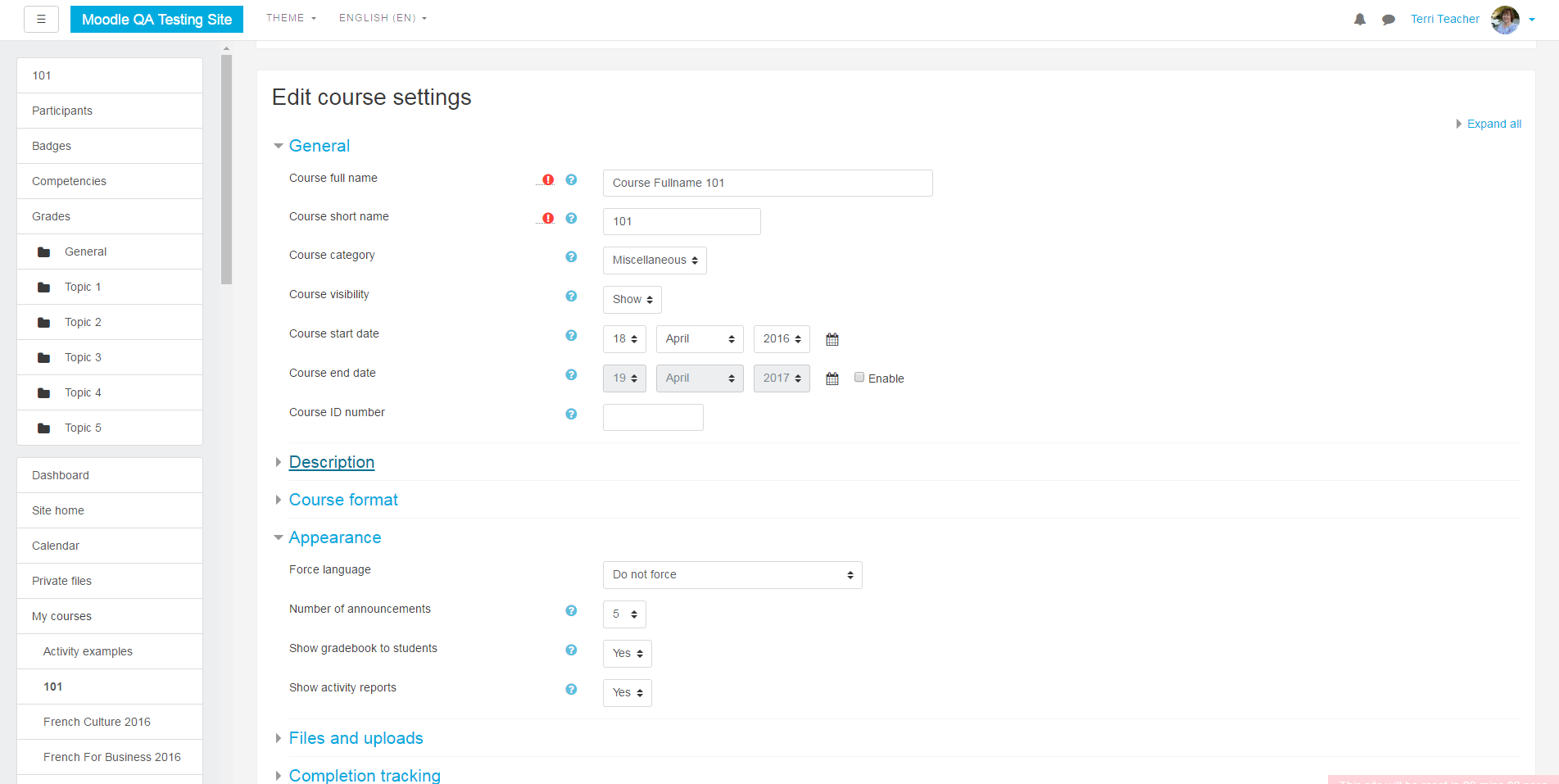1559x784 pixels.
Task: Click the folder icon for Topic 1
Action: pyautogui.click(x=44, y=288)
